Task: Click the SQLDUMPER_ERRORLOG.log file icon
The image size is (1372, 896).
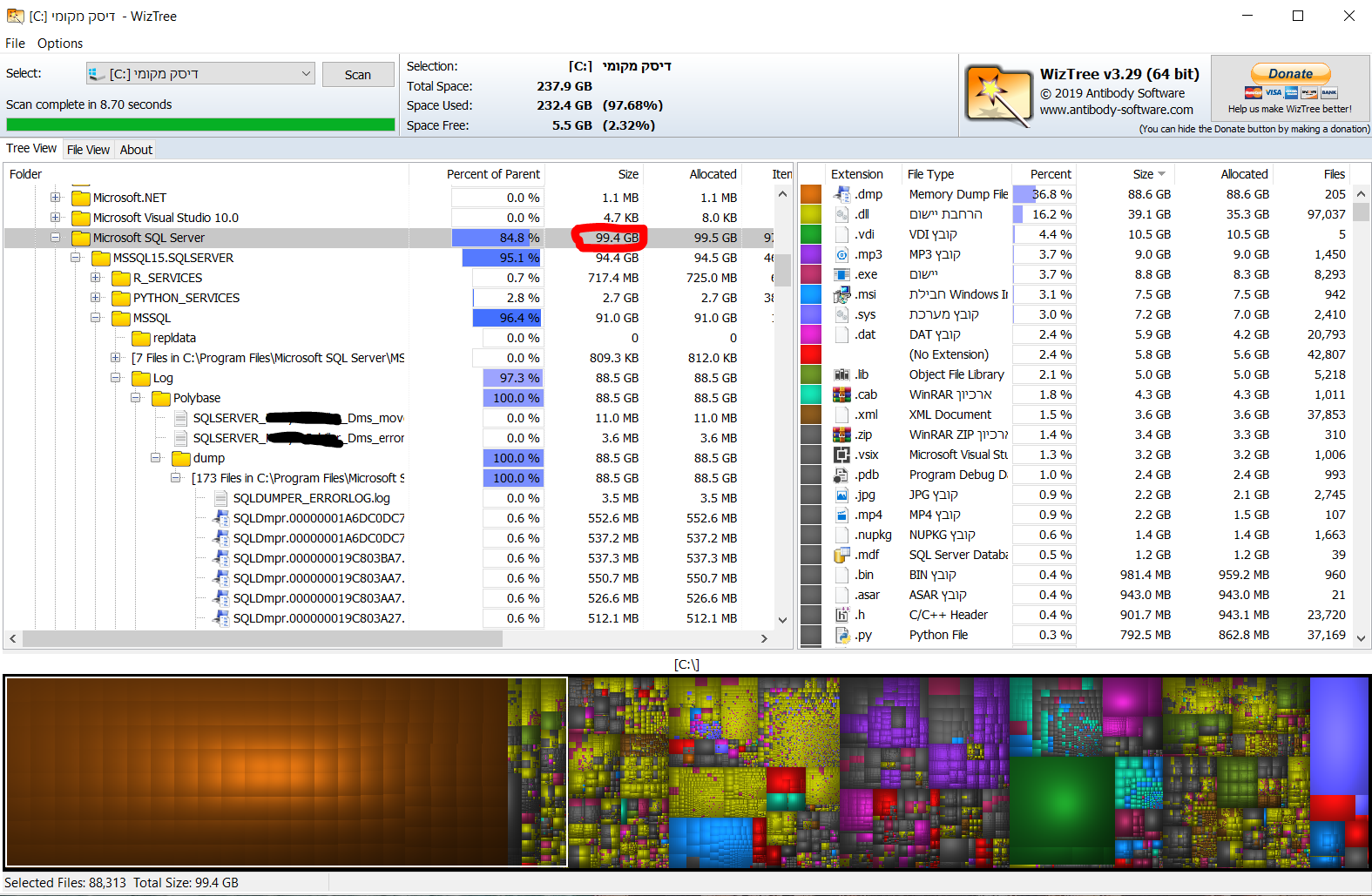Action: click(x=221, y=498)
